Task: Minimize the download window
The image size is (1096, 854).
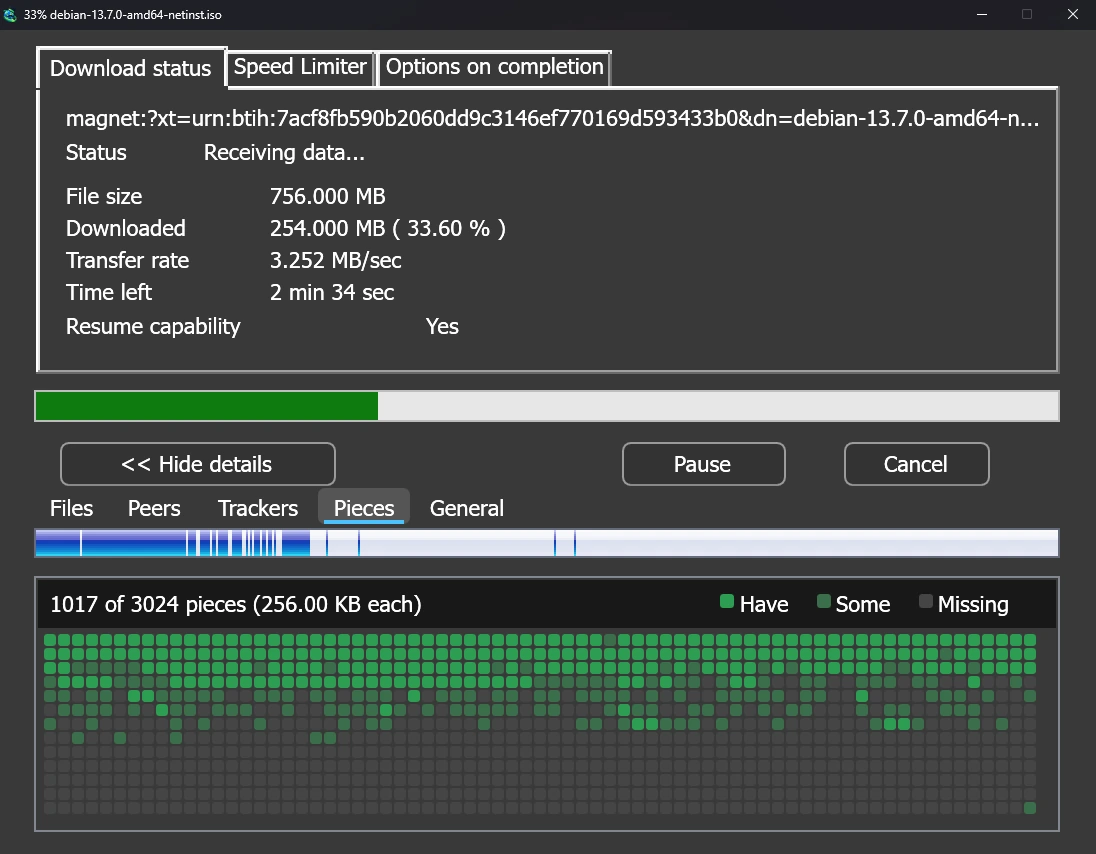Action: click(981, 15)
